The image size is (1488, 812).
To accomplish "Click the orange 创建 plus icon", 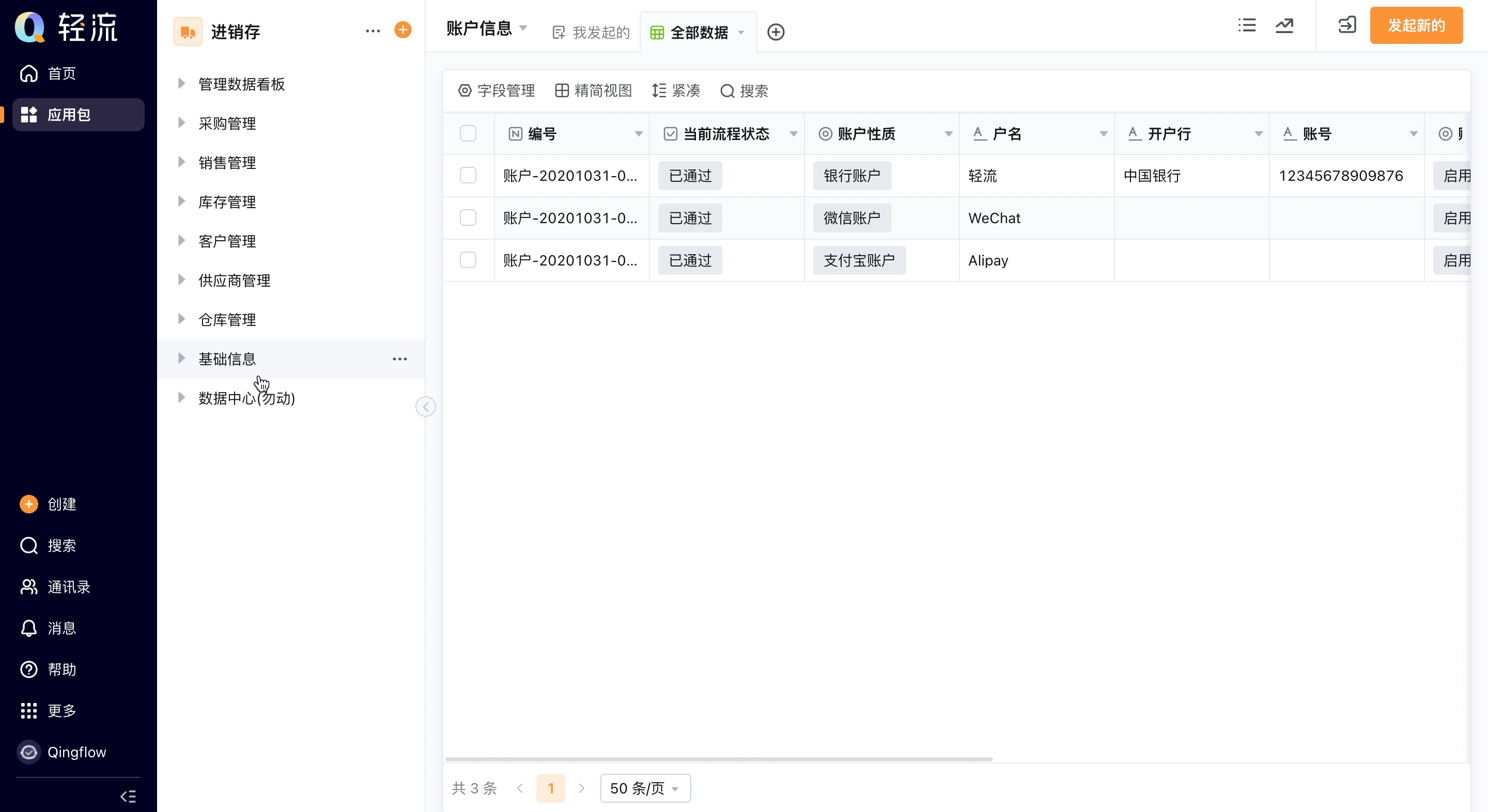I will (x=29, y=504).
